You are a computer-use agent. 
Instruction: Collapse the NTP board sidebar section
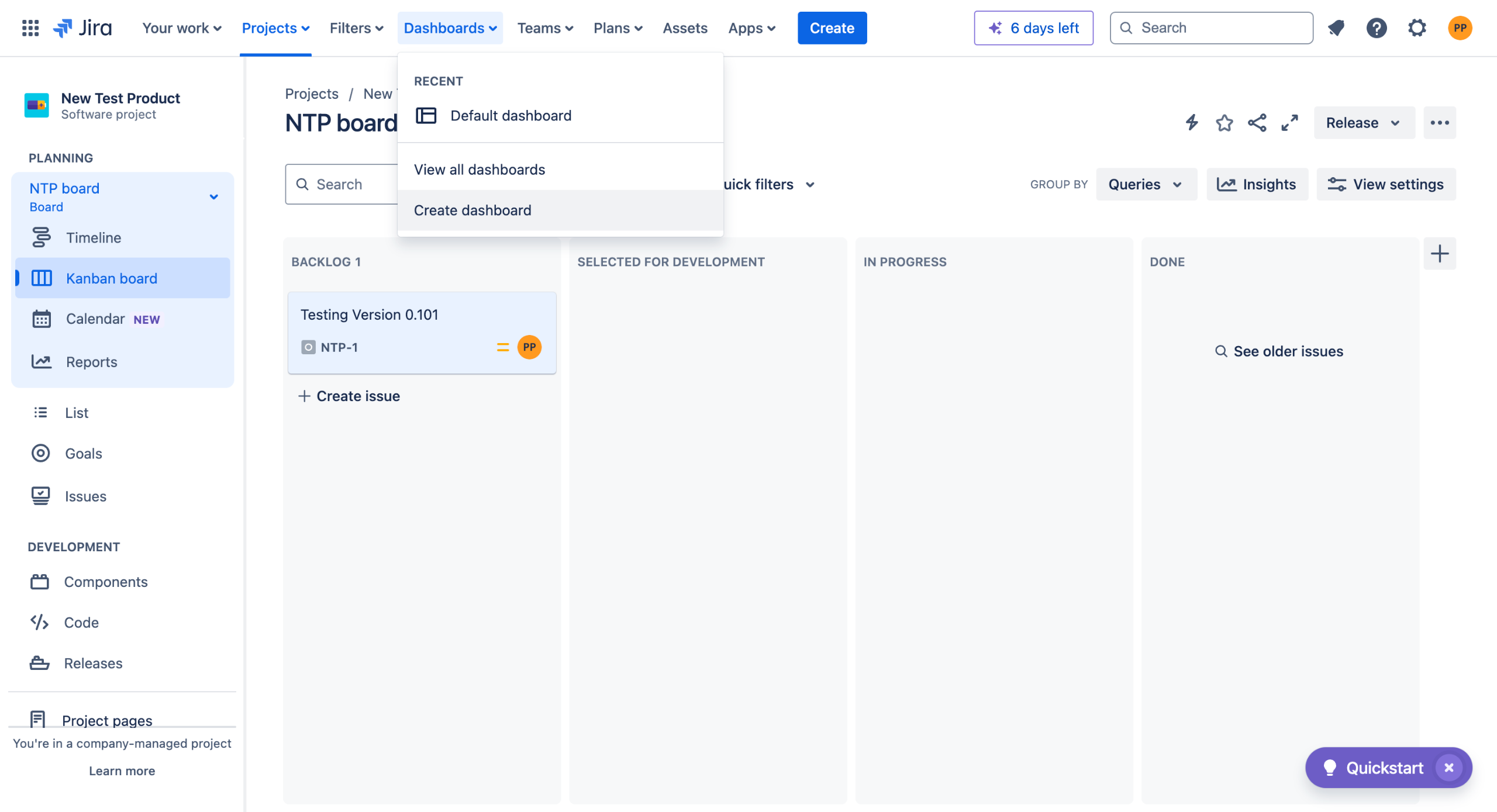214,197
